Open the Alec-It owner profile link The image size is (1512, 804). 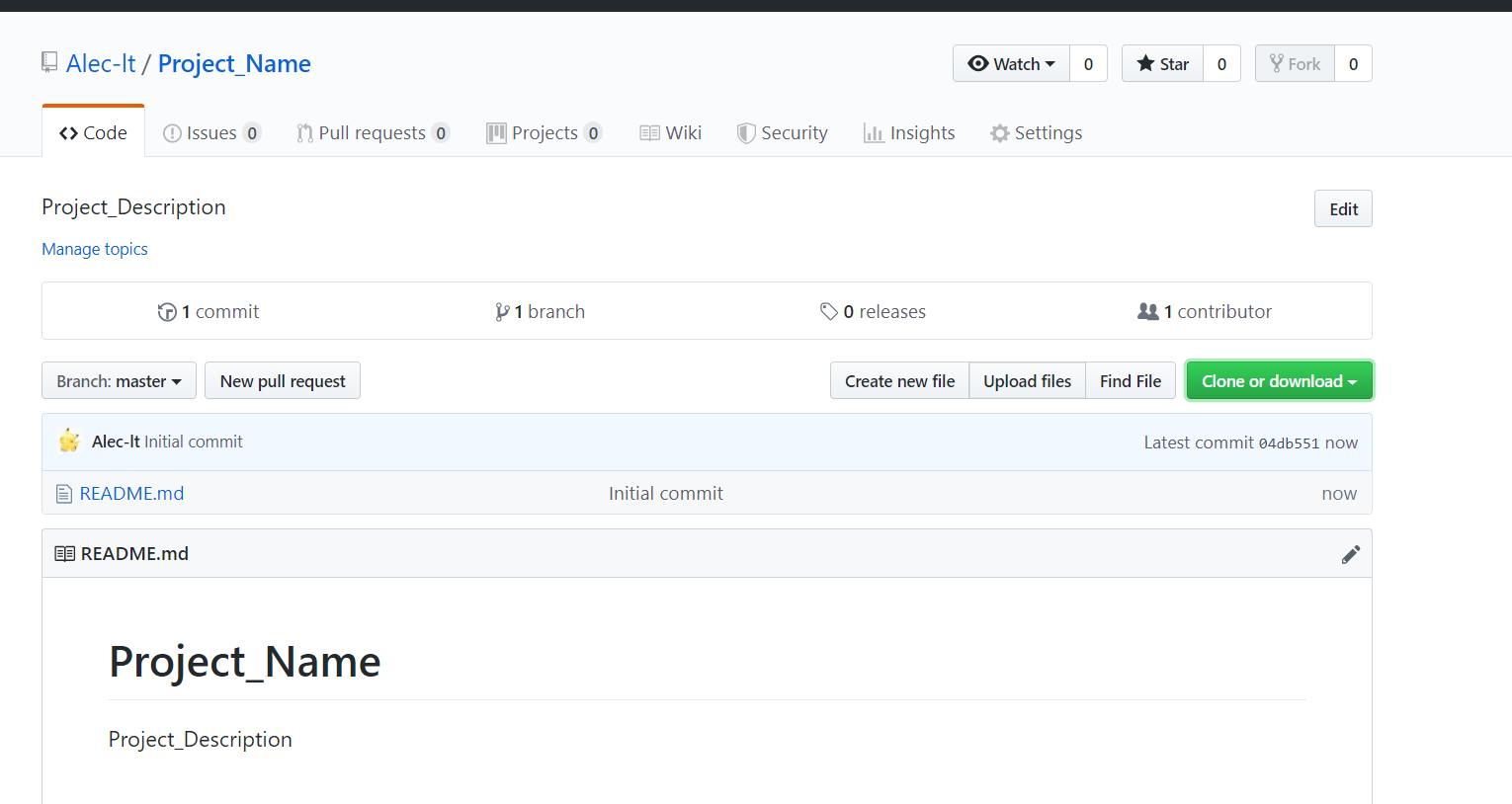[x=101, y=64]
